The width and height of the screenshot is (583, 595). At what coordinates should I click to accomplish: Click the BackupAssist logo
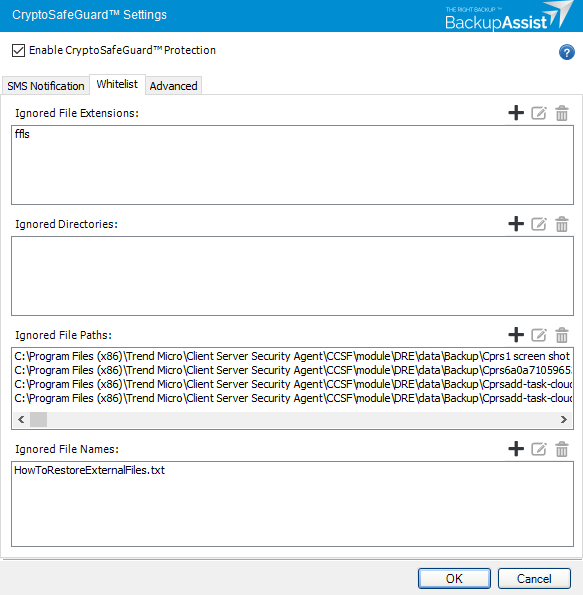[x=509, y=16]
